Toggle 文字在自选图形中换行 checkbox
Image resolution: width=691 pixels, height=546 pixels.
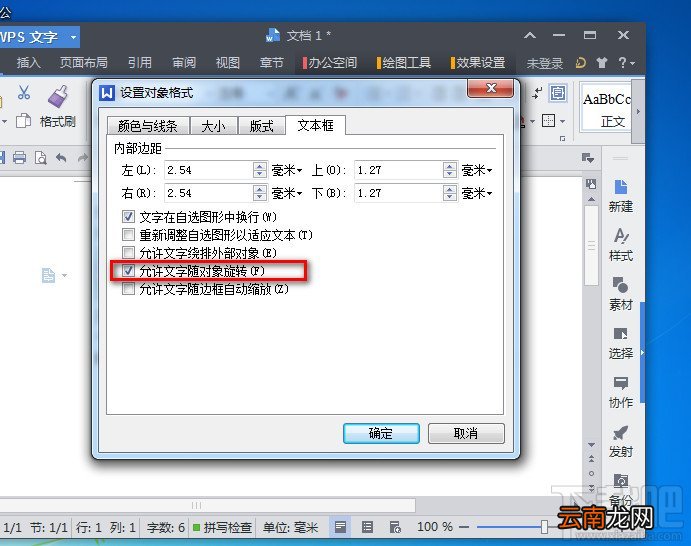128,216
